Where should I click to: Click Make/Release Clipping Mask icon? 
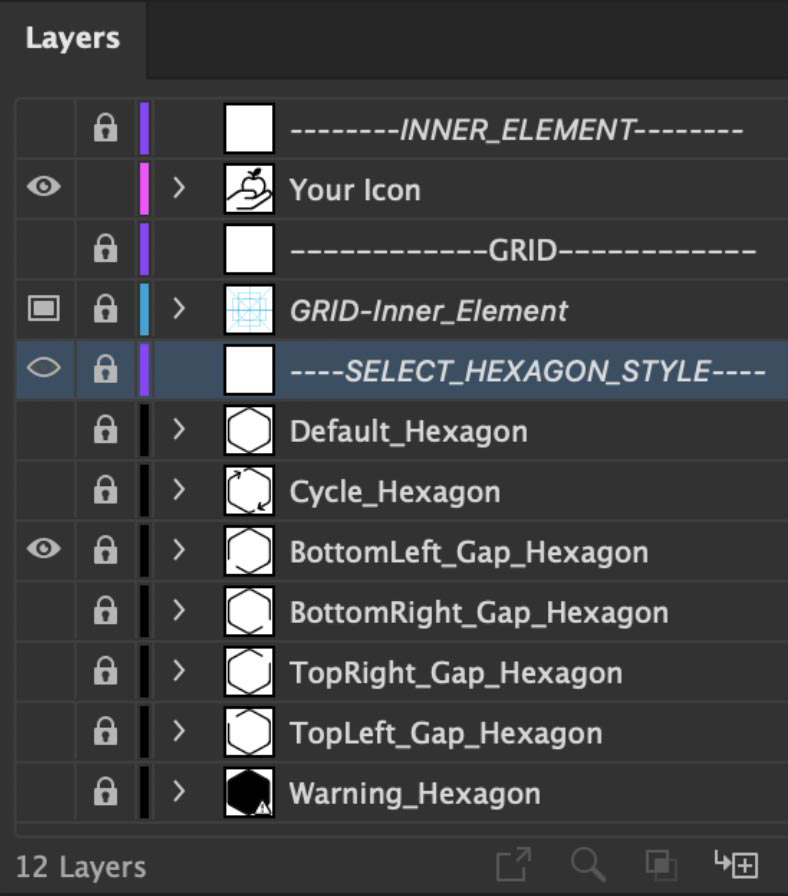click(661, 865)
